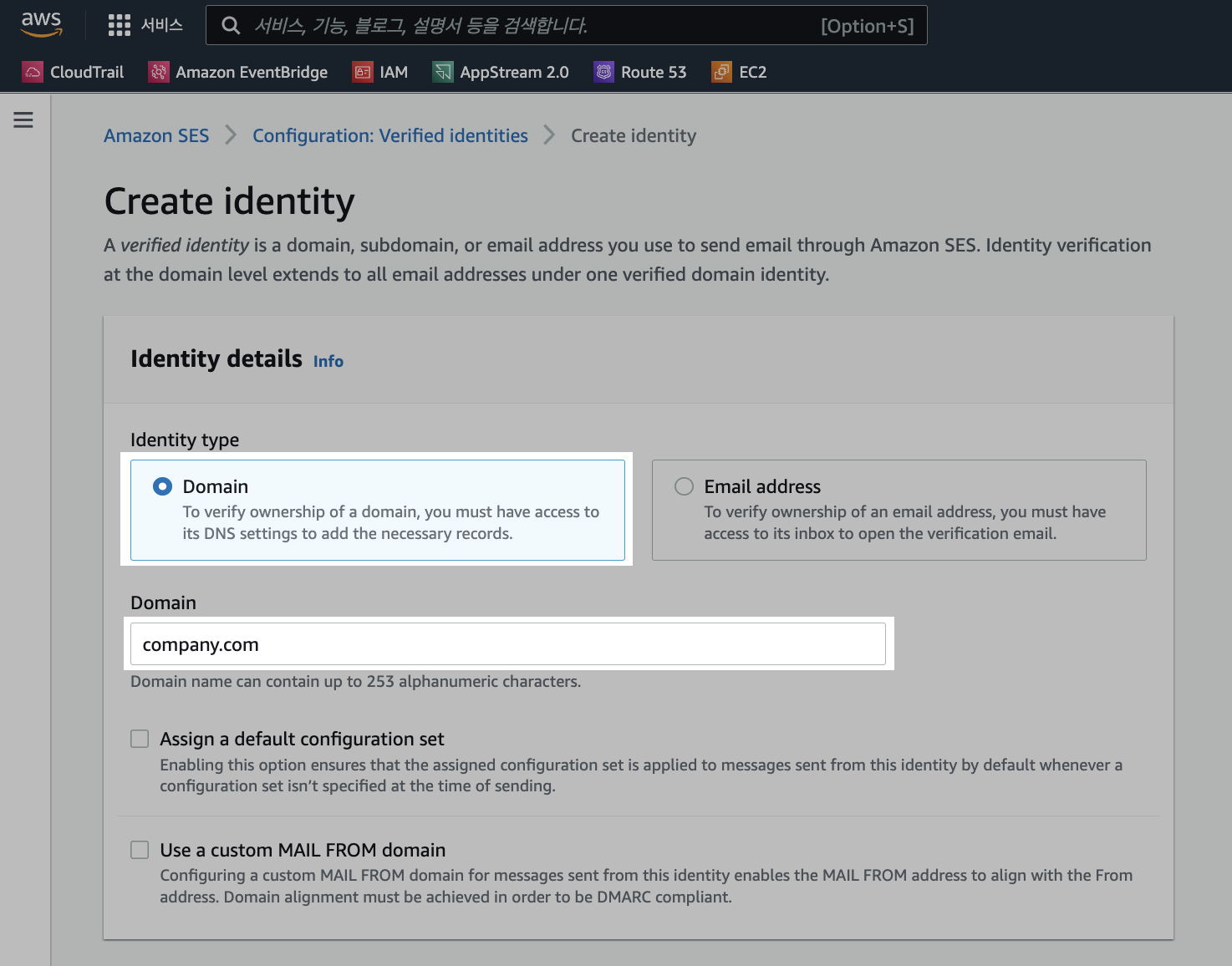The width and height of the screenshot is (1232, 966).
Task: Open the Amazon EventBridge shortcut icon
Action: coord(158,72)
